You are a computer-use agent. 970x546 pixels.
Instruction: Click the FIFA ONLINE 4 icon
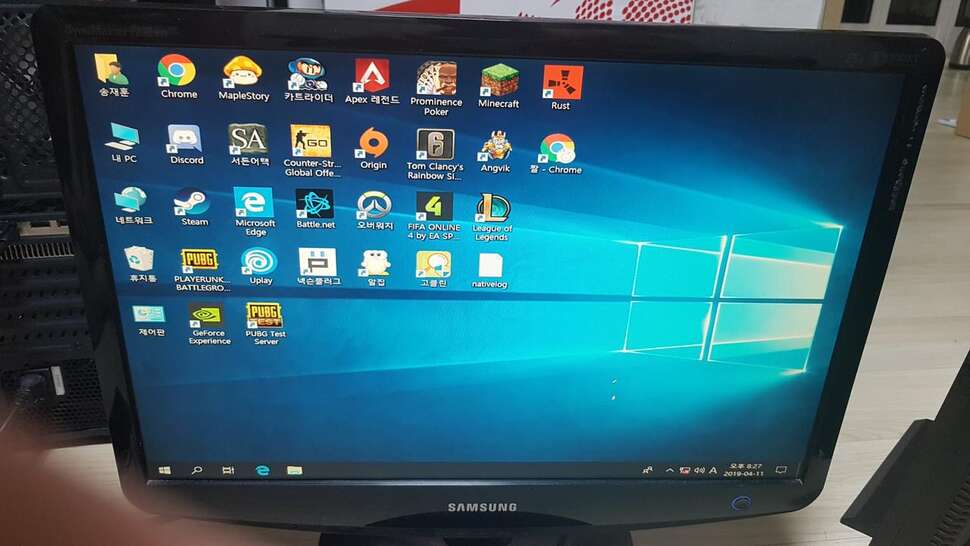[434, 215]
